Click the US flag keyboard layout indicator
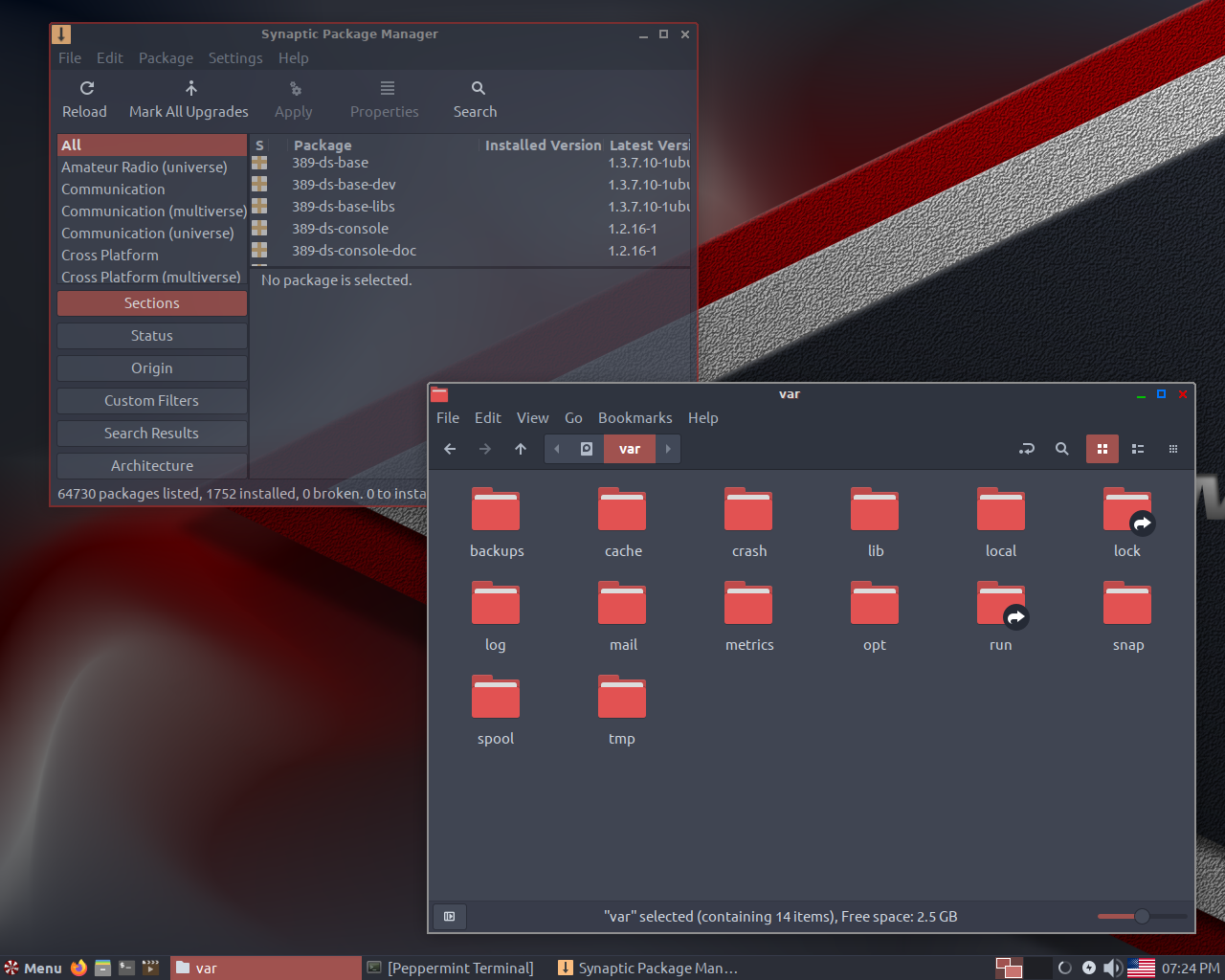The height and width of the screenshot is (980, 1225). [x=1141, y=969]
